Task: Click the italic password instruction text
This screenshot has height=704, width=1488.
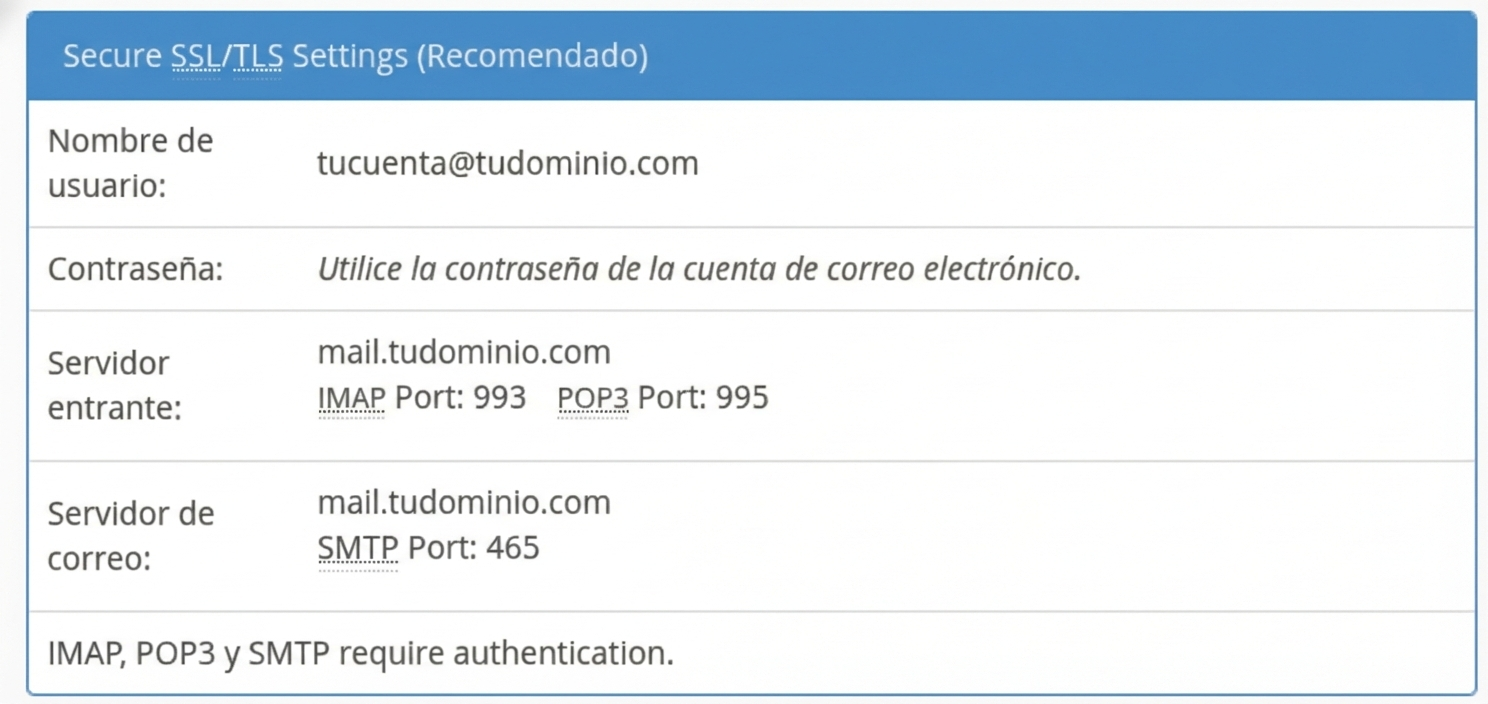Action: 699,270
